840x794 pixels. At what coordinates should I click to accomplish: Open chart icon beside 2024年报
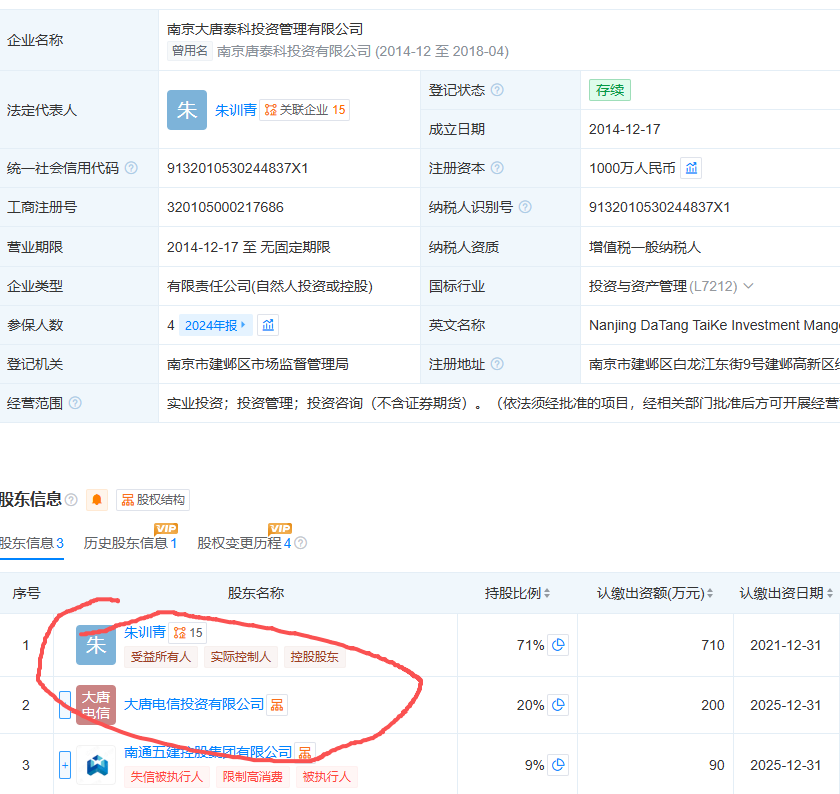click(x=268, y=325)
